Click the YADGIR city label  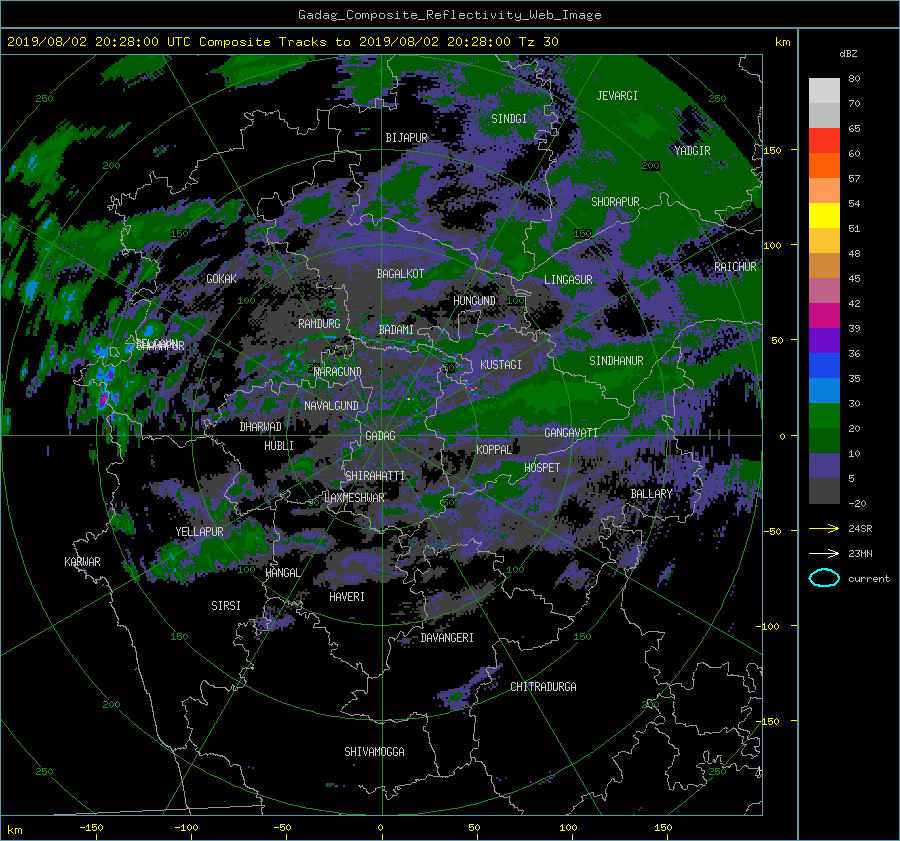692,151
